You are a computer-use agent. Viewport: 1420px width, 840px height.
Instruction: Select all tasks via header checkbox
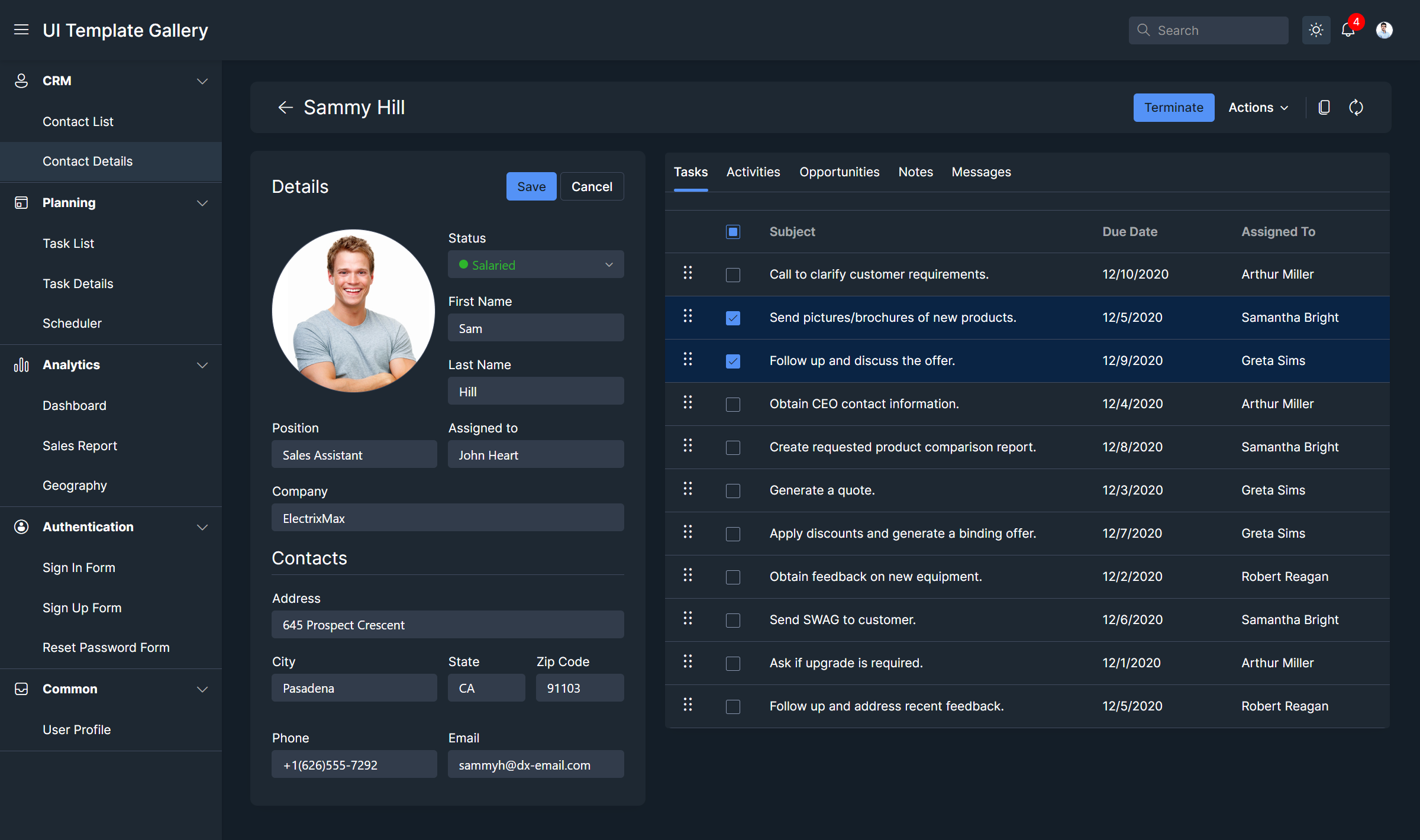click(732, 231)
